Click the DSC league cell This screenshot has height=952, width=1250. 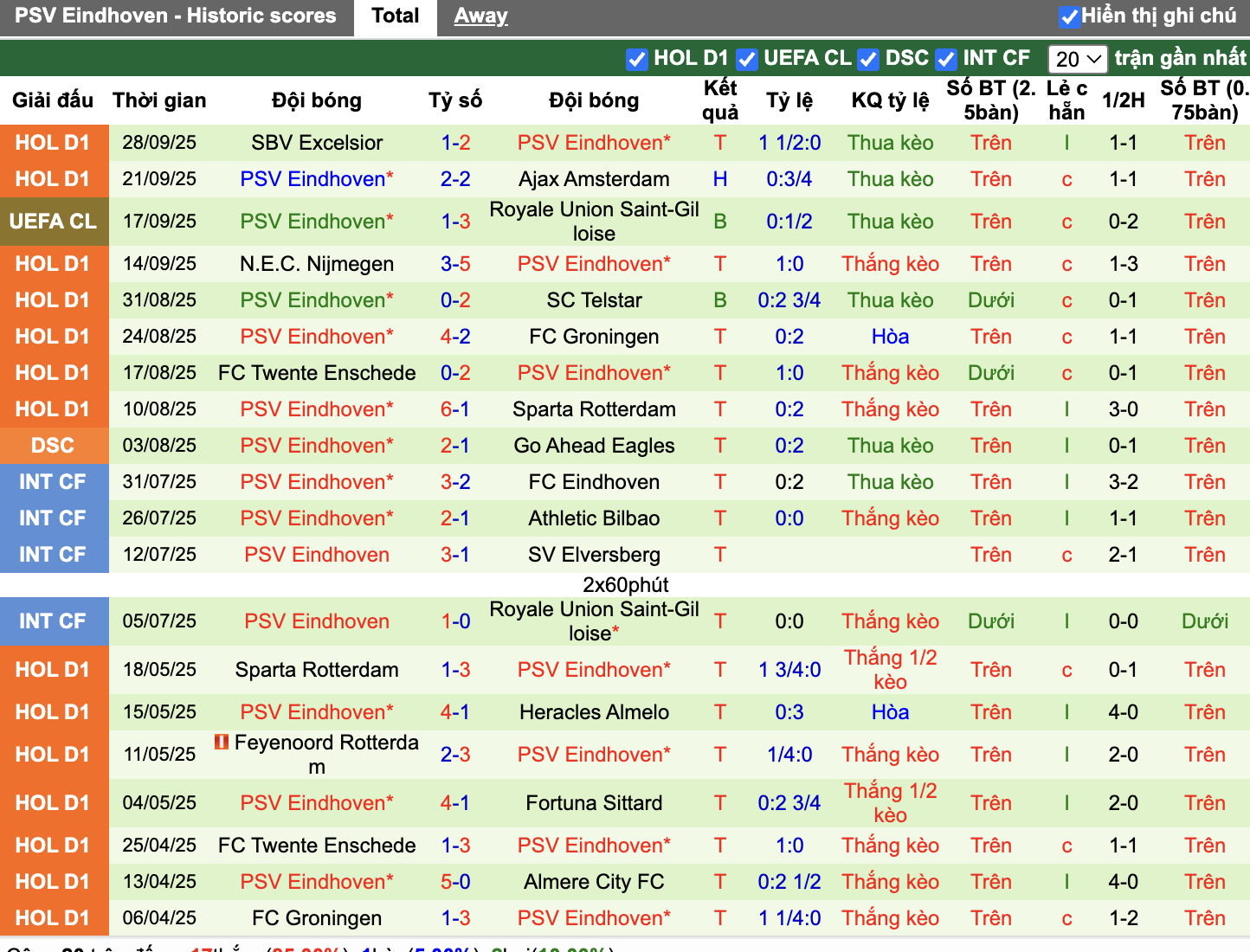54,446
